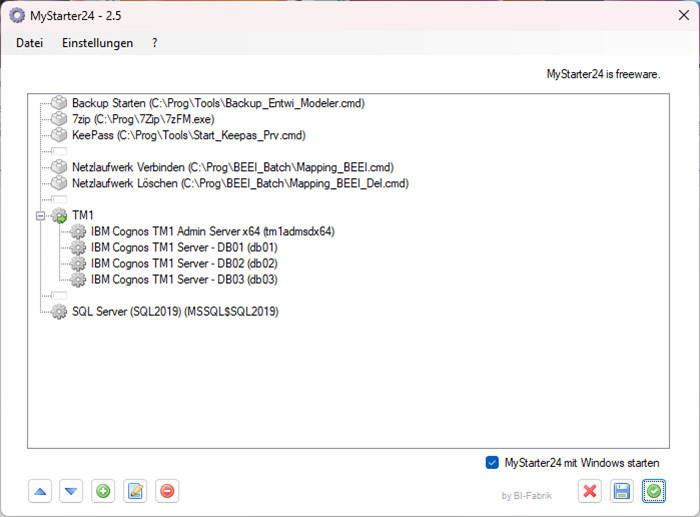700x517 pixels.
Task: Select IBM Cognos TM1 Server - DB01 row
Action: click(x=184, y=247)
